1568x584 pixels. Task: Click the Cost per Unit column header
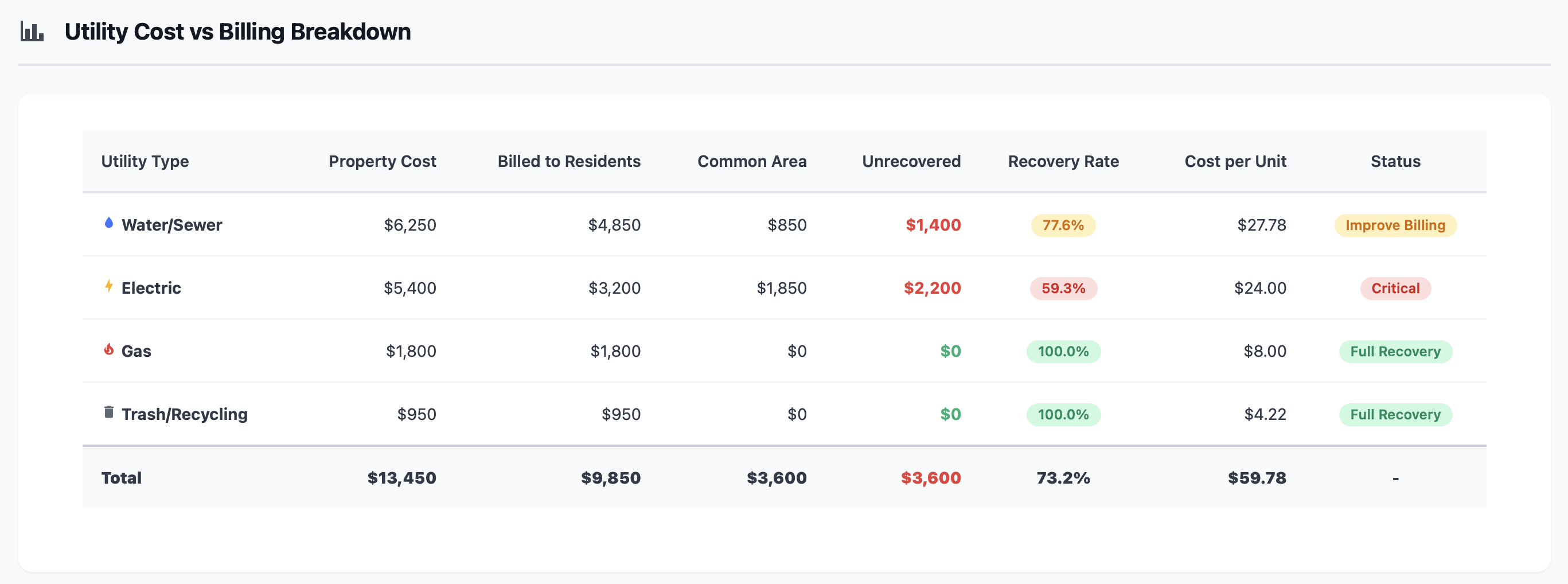tap(1236, 161)
